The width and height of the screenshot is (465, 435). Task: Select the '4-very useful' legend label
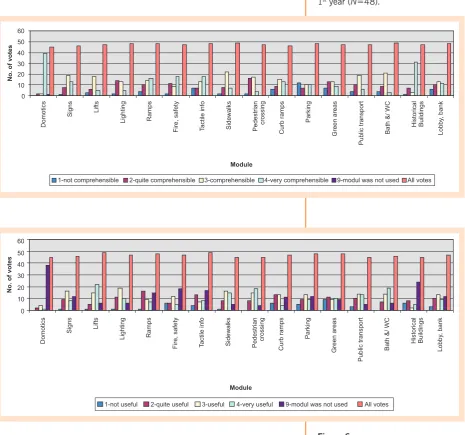[255, 404]
